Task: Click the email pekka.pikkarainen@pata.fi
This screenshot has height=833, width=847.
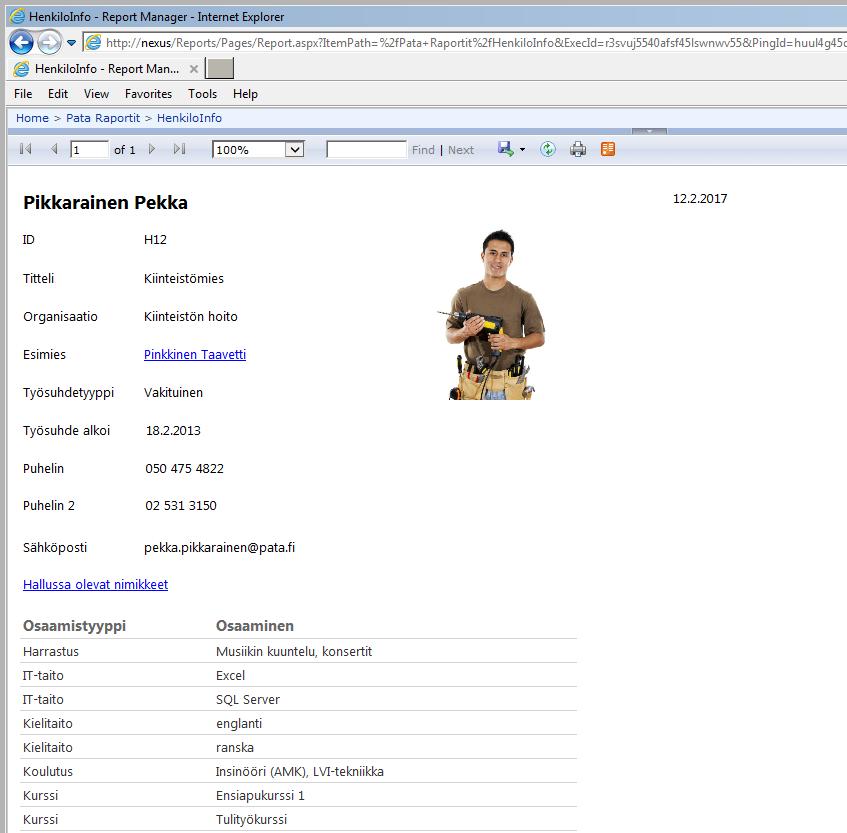Action: pyautogui.click(x=219, y=548)
